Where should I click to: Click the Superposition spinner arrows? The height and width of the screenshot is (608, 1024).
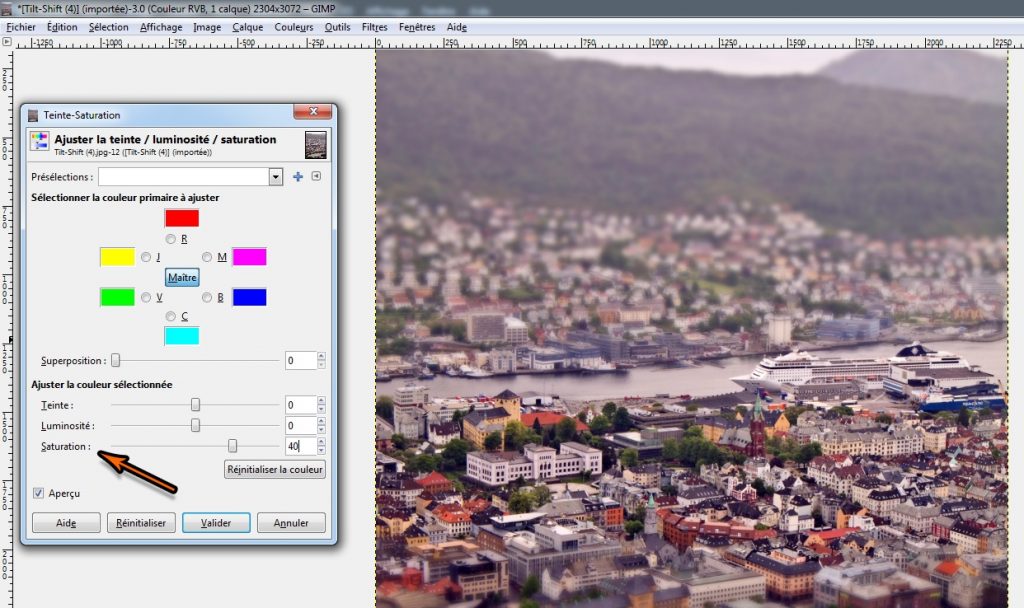[321, 360]
